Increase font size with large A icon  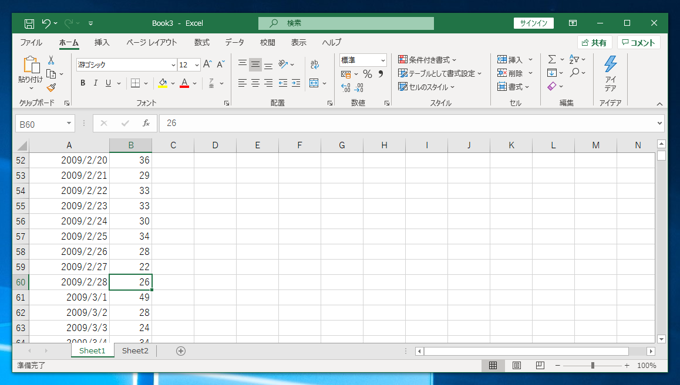(x=207, y=64)
